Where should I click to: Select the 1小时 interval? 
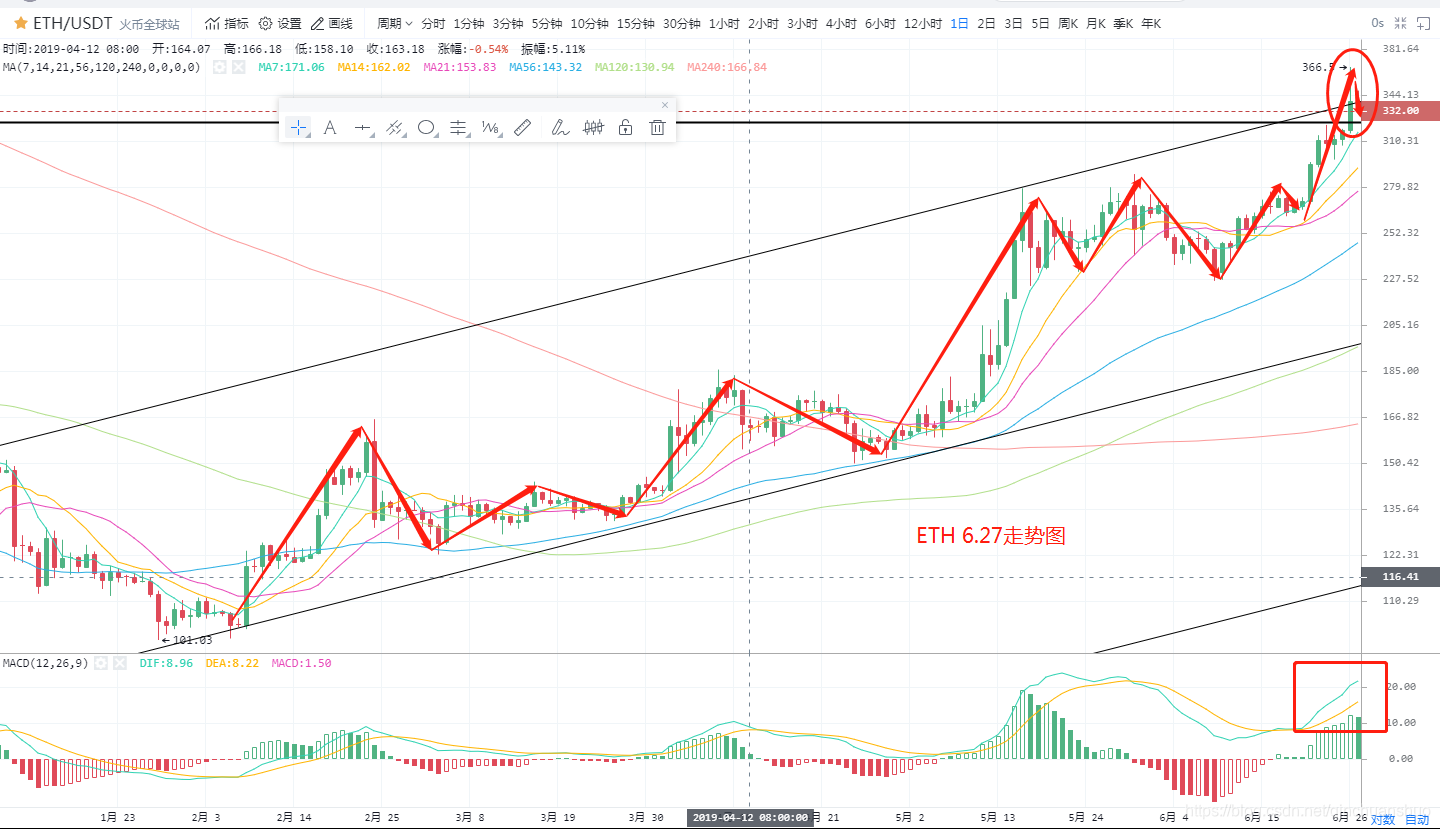click(x=724, y=23)
